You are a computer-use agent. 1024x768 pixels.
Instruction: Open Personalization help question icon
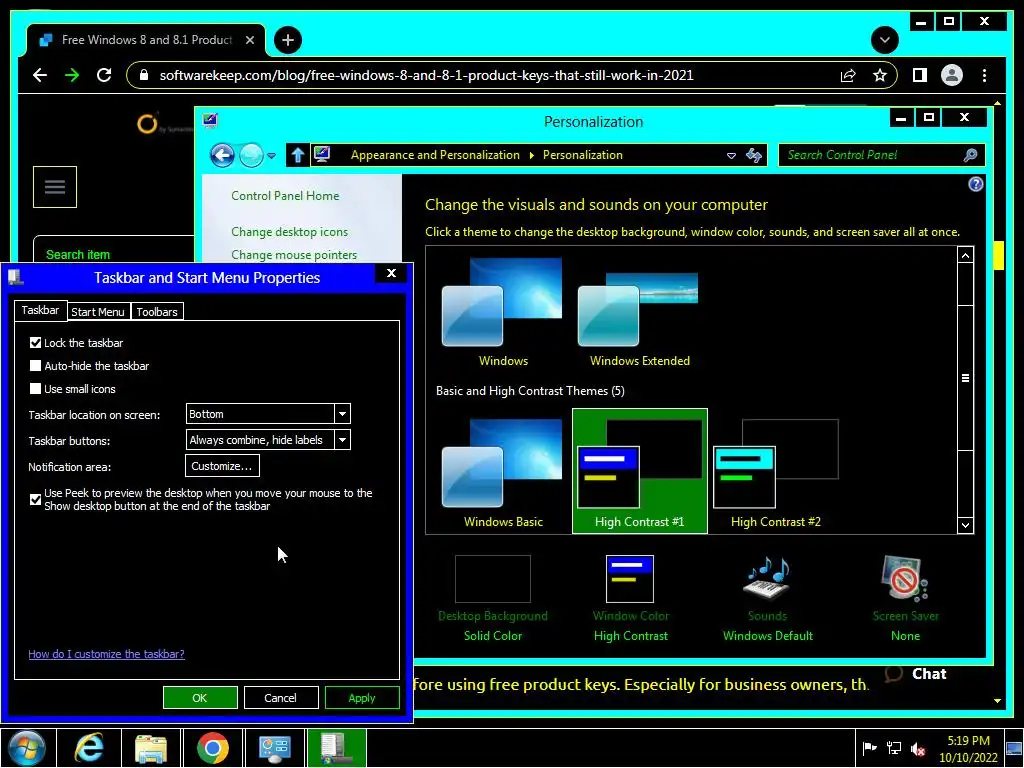(976, 184)
